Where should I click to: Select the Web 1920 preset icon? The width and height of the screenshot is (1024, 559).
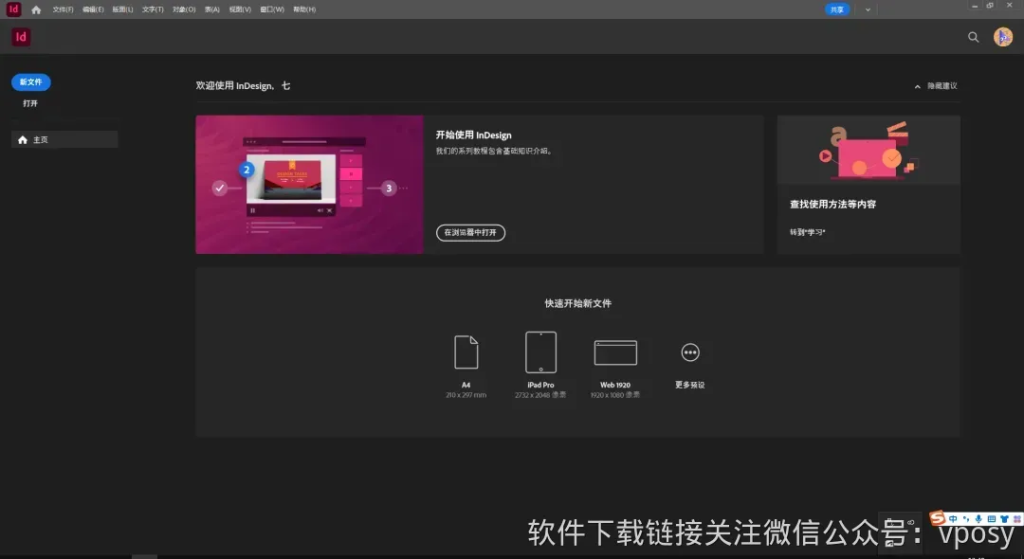pos(615,353)
